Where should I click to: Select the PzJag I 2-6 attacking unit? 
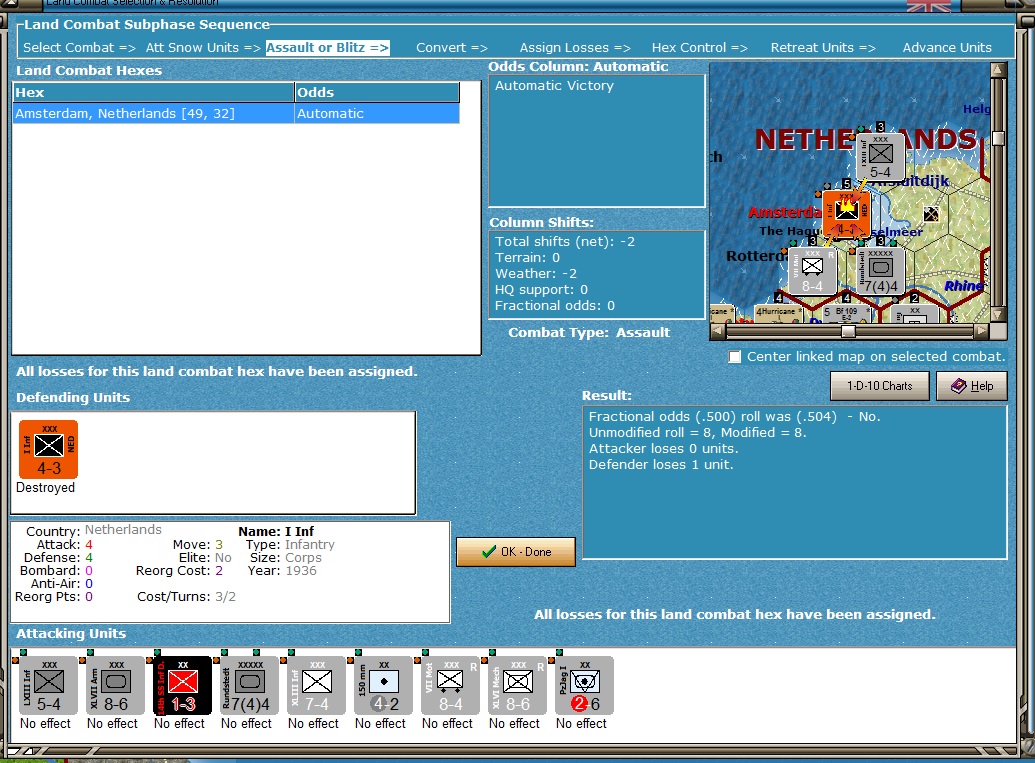point(585,686)
